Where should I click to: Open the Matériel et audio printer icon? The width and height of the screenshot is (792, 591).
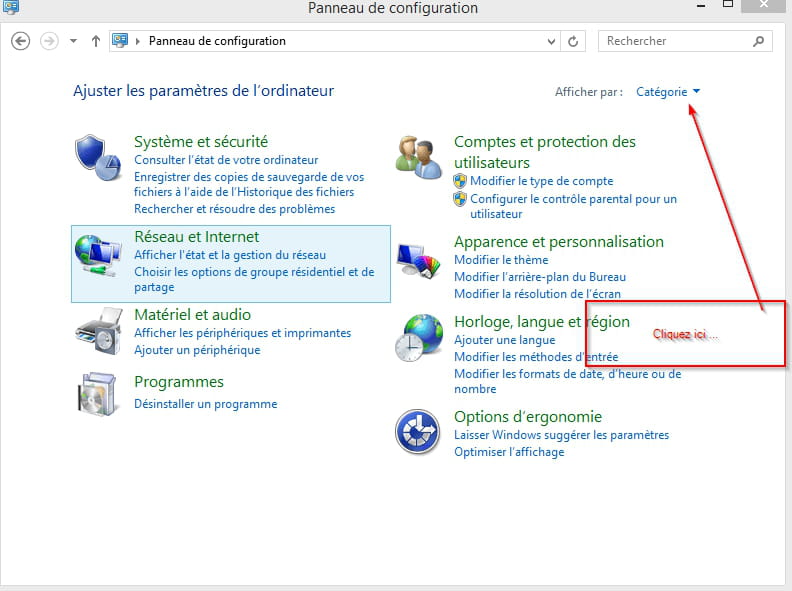pyautogui.click(x=100, y=331)
